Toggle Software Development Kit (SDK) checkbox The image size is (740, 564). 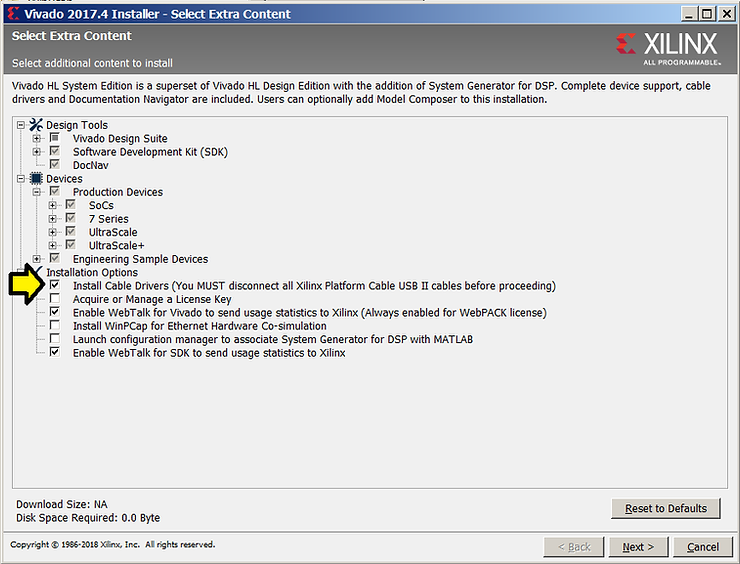[x=55, y=151]
